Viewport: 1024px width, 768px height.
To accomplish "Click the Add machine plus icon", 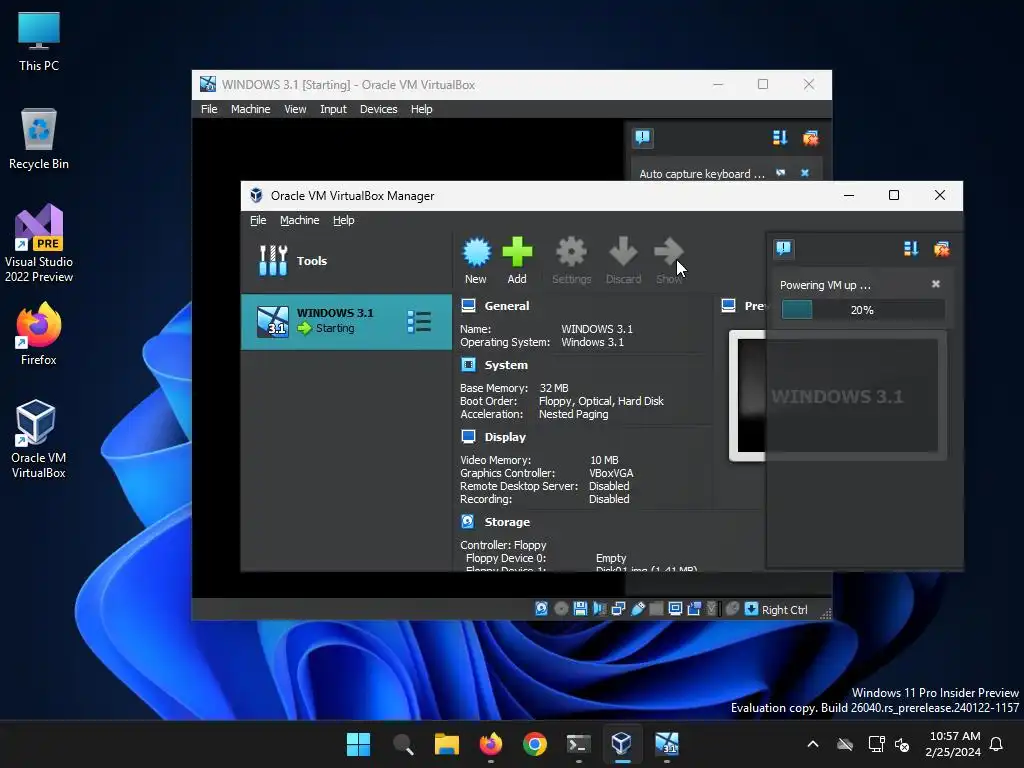I will 517,252.
